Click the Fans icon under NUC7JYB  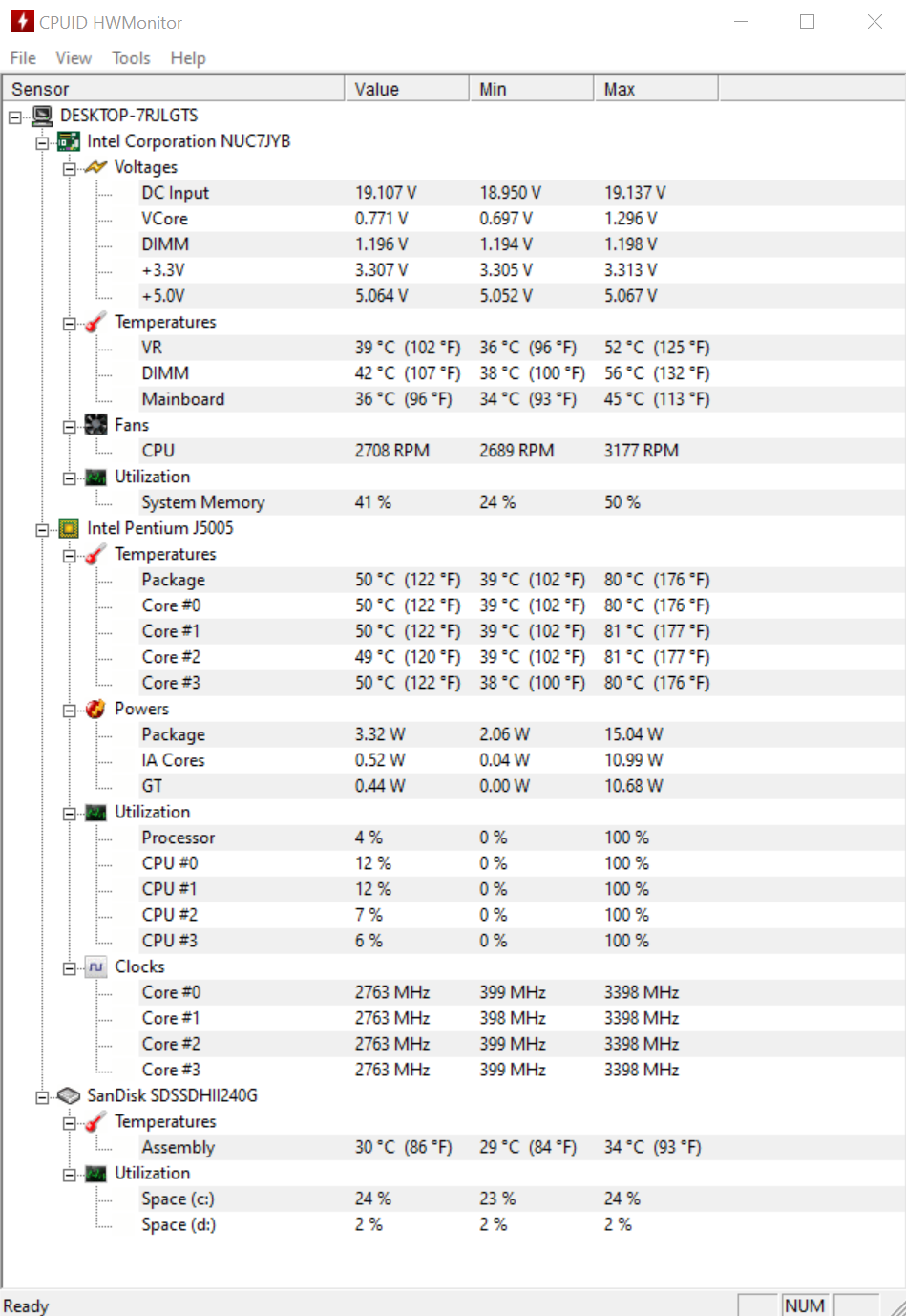(95, 425)
